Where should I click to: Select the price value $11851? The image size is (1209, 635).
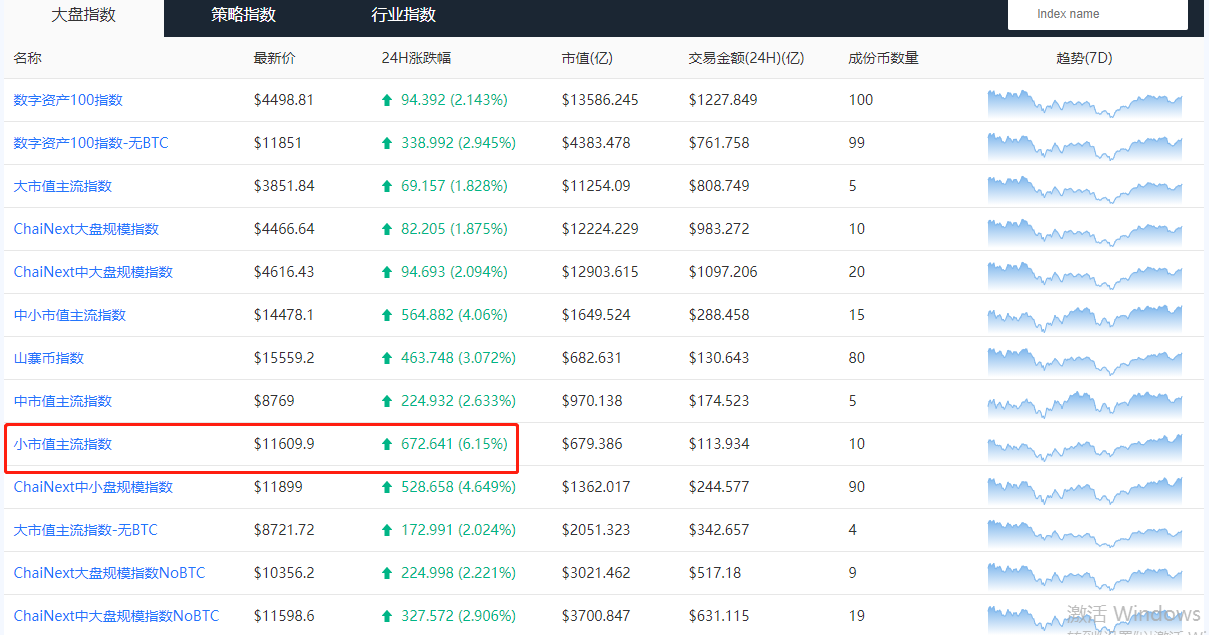[277, 143]
